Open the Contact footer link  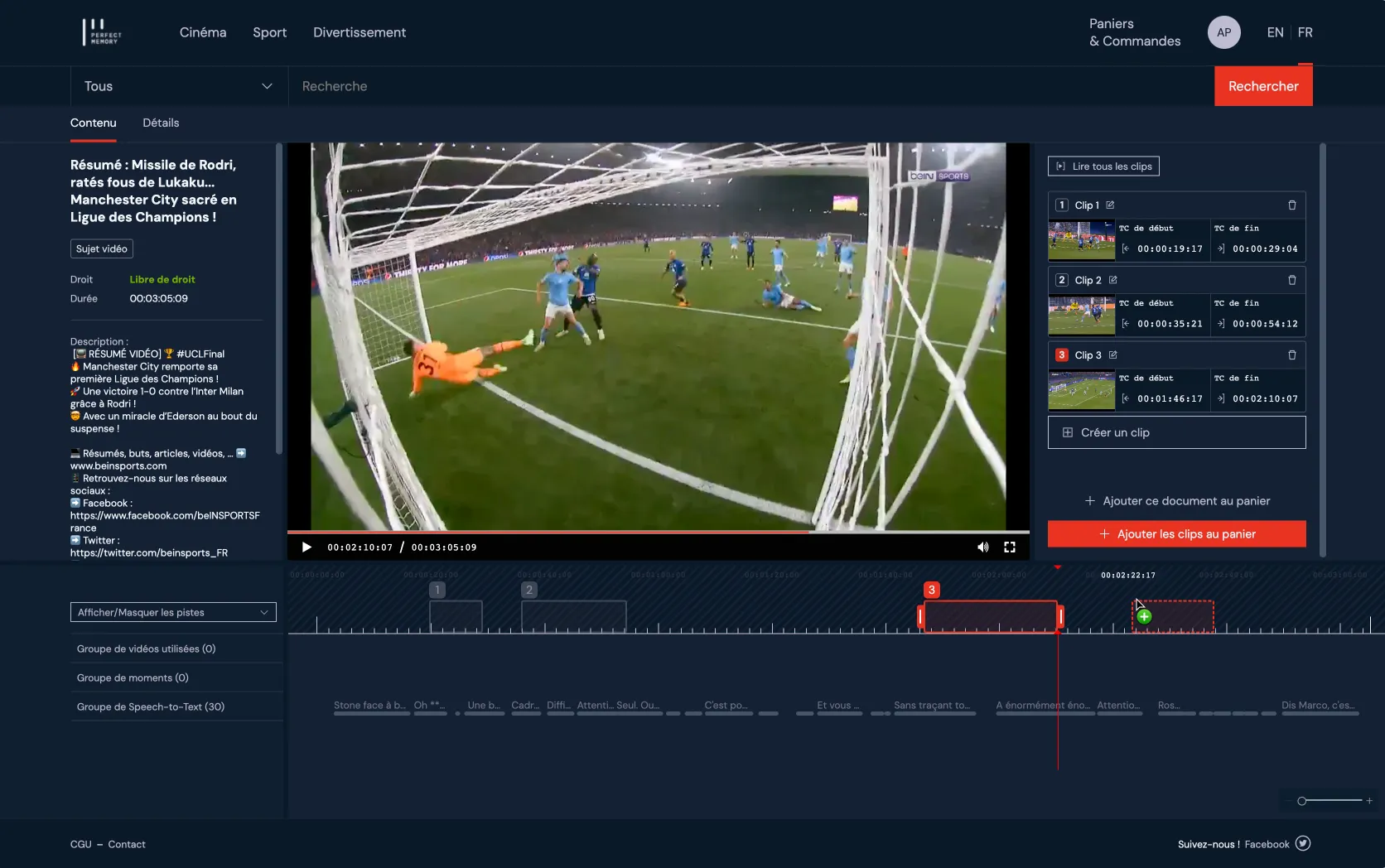tap(127, 844)
